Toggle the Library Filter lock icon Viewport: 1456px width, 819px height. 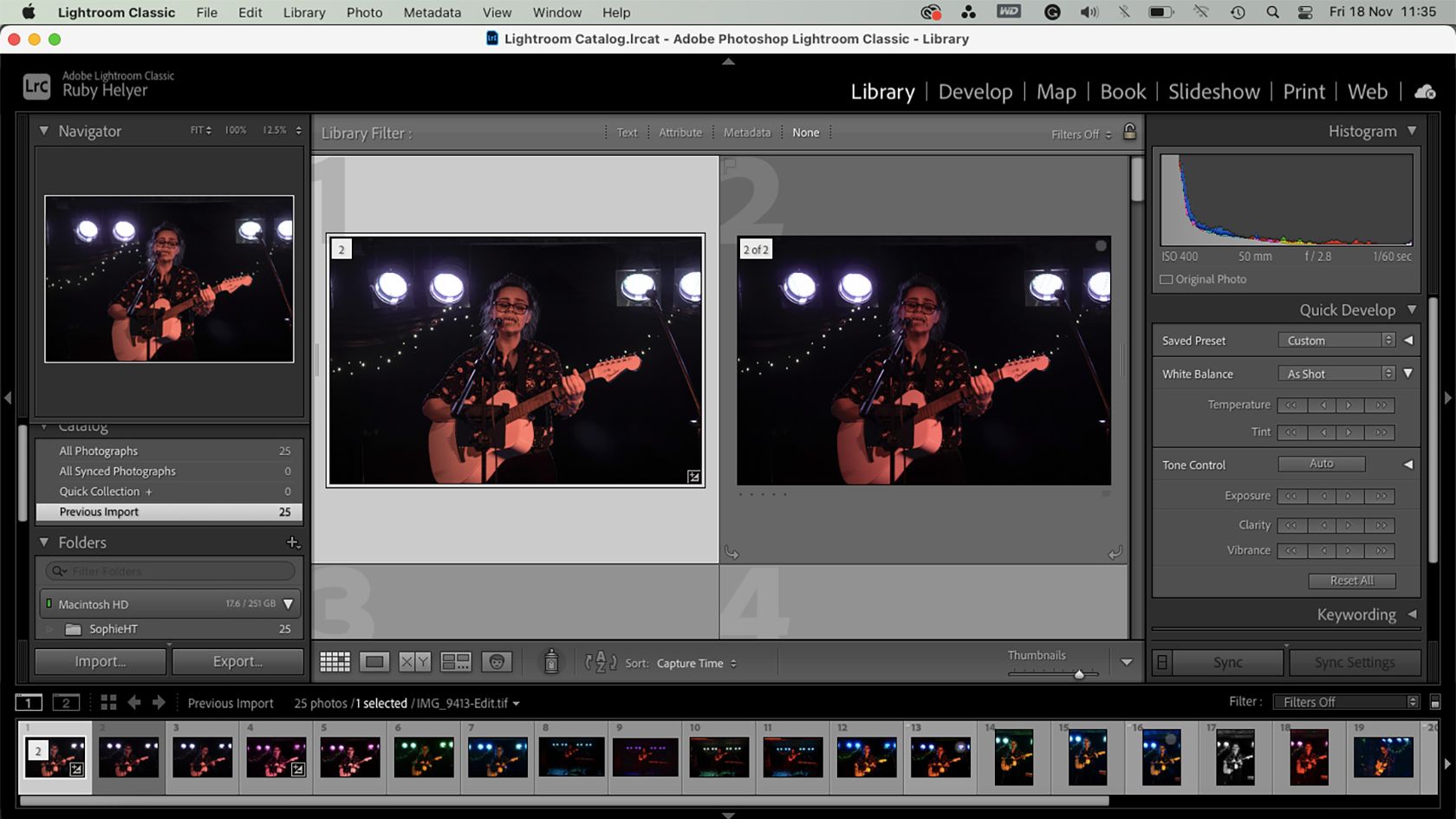(1129, 132)
